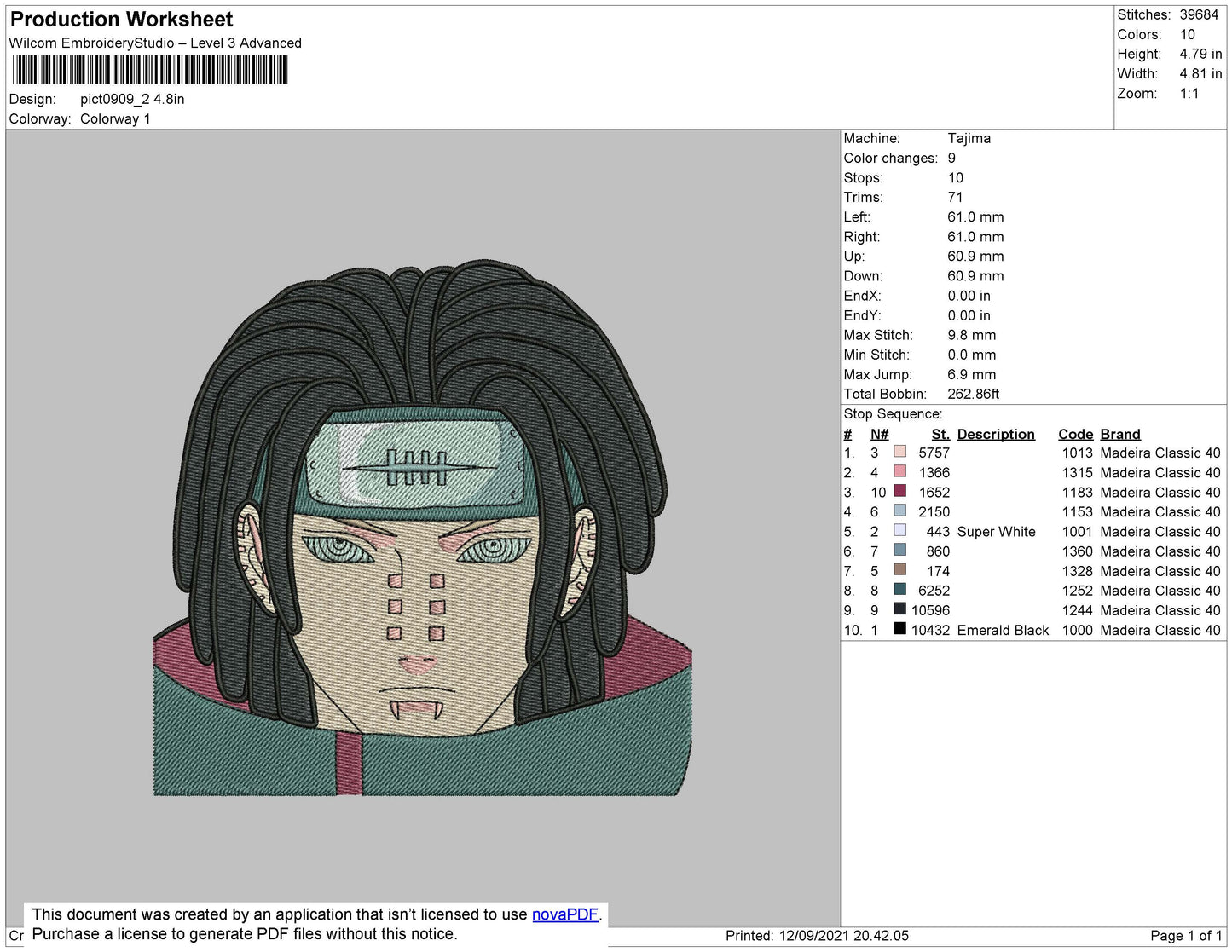Click the 'N#' column header
Image resolution: width=1232 pixels, height=952 pixels.
click(879, 434)
